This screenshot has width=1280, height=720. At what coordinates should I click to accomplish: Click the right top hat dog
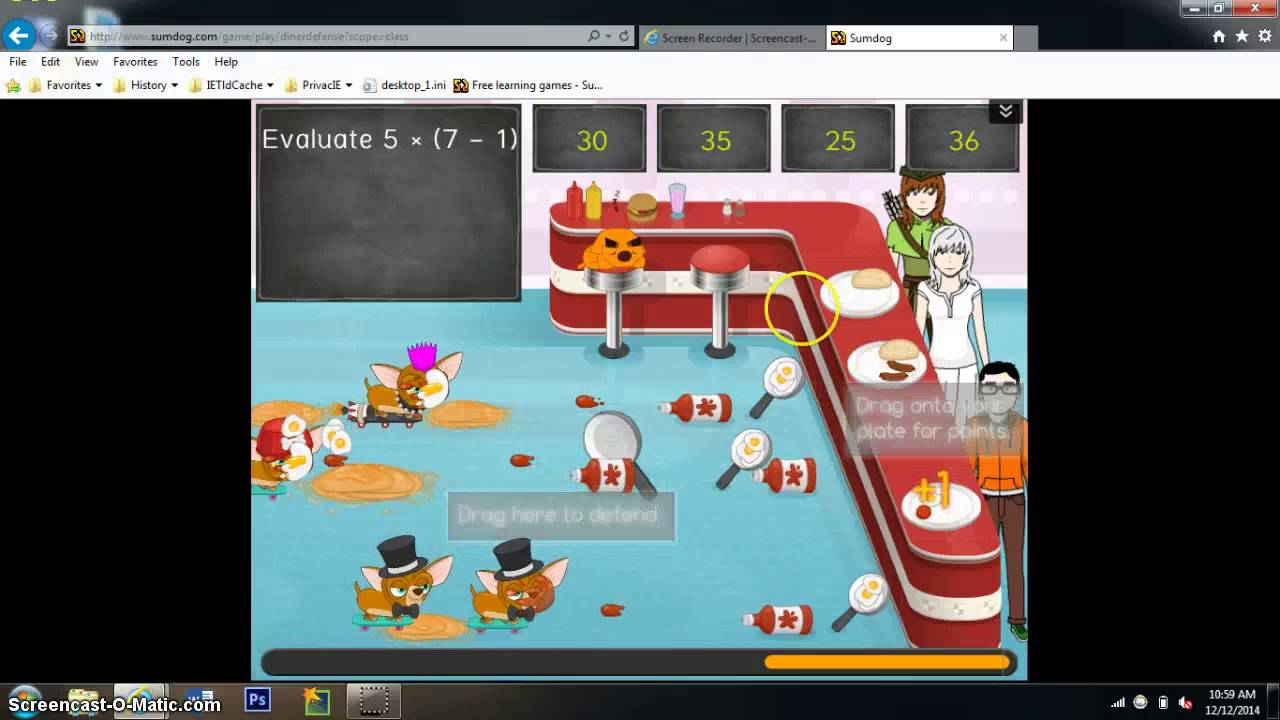(518, 587)
